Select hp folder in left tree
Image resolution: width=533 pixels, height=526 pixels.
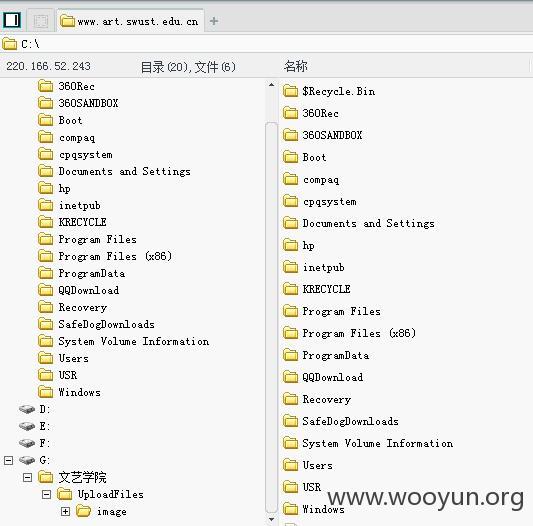[54, 188]
